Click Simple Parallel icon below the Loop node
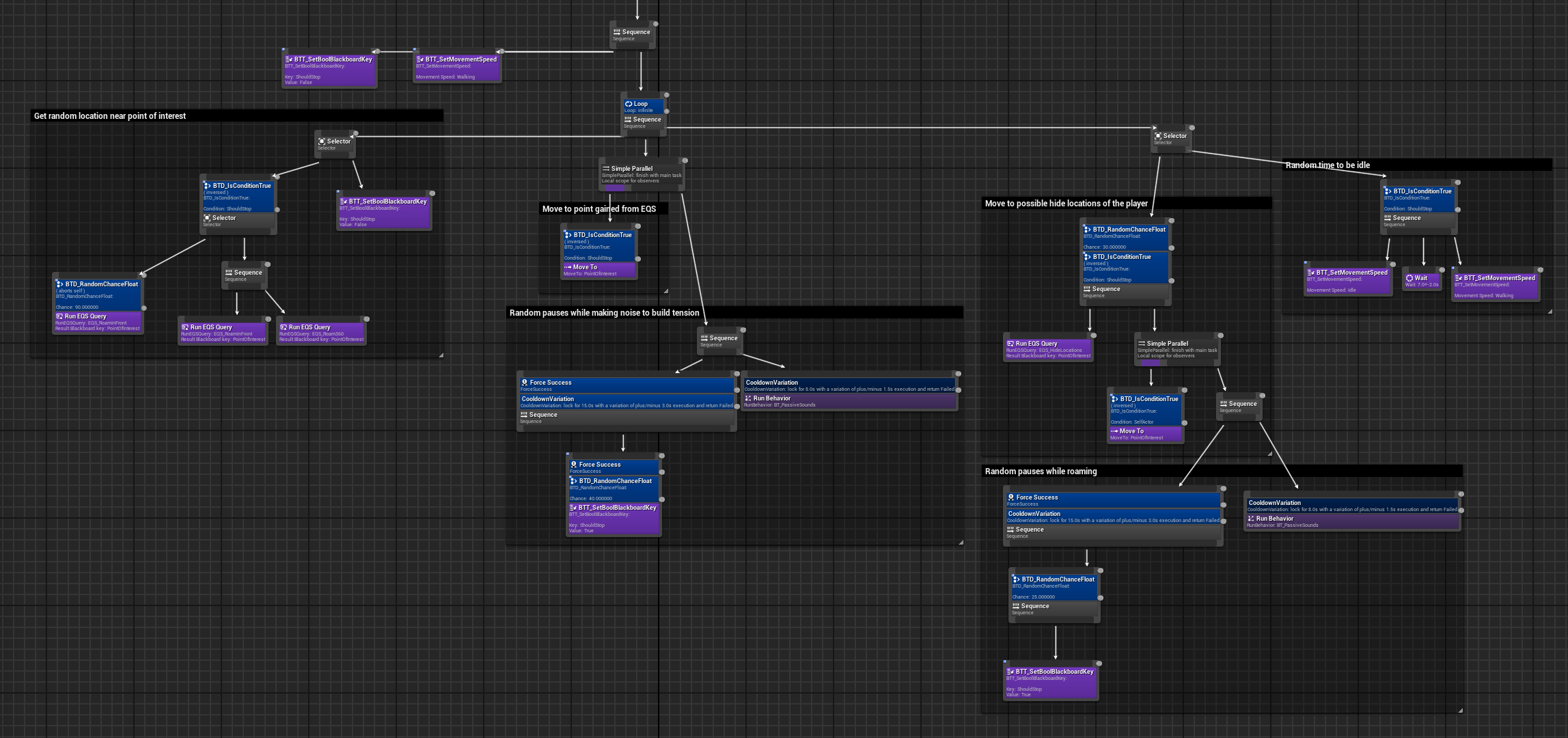The width and height of the screenshot is (1568, 738). coord(605,169)
